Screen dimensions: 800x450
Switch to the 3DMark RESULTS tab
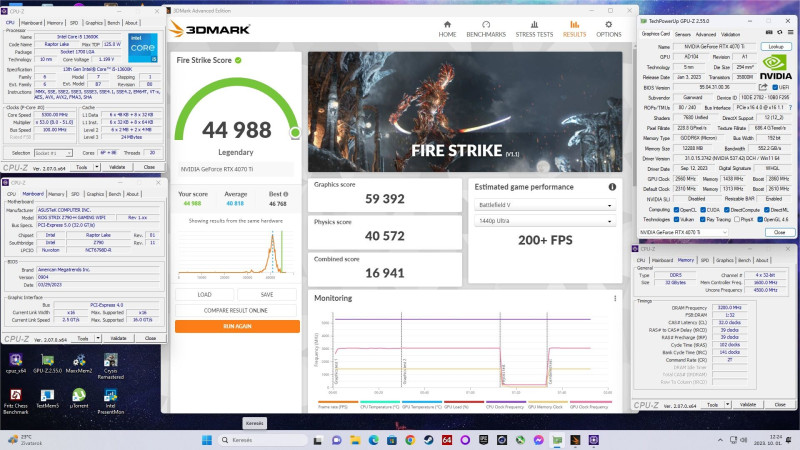click(574, 30)
